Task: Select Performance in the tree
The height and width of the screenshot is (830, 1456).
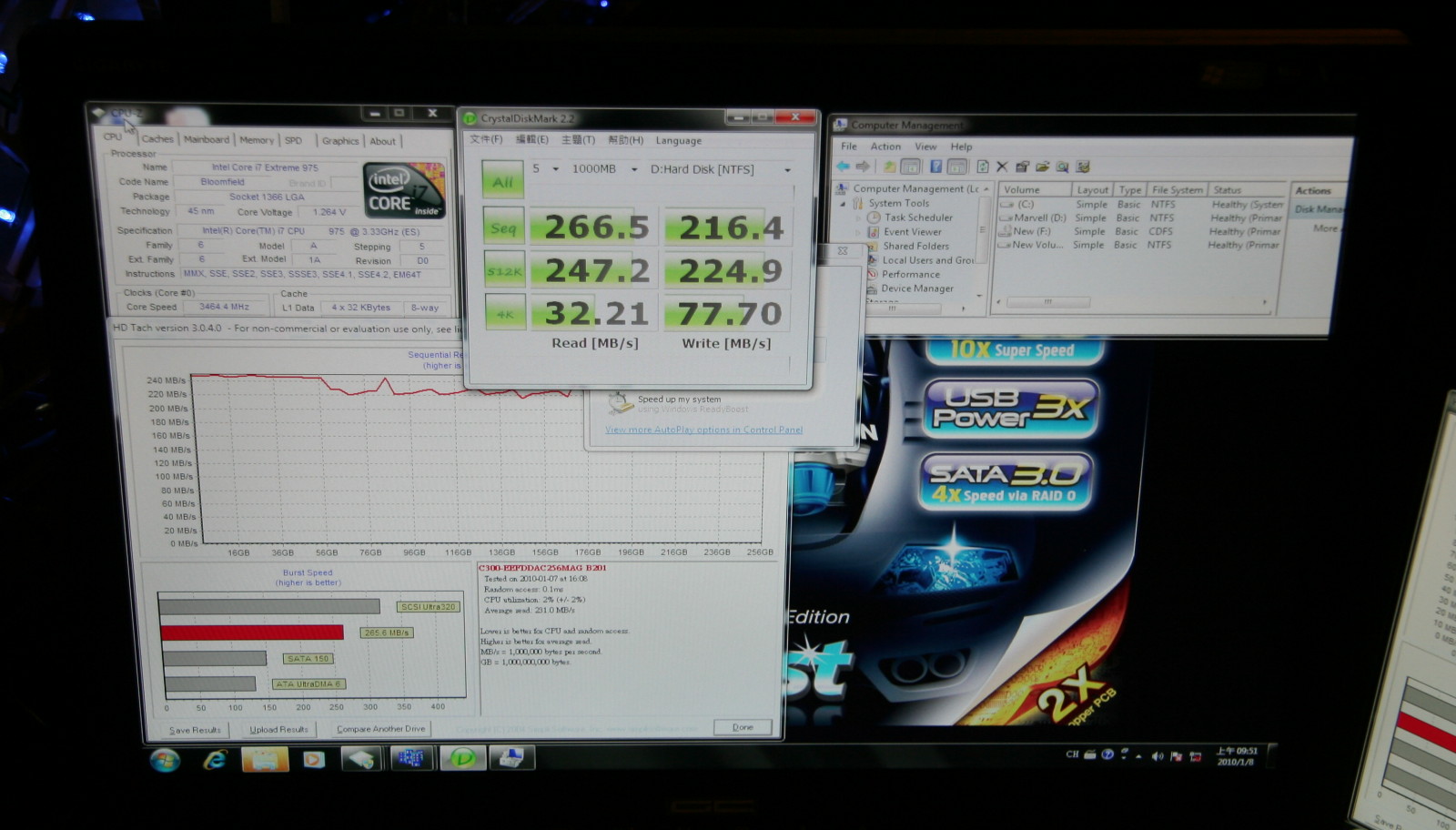Action: [910, 274]
